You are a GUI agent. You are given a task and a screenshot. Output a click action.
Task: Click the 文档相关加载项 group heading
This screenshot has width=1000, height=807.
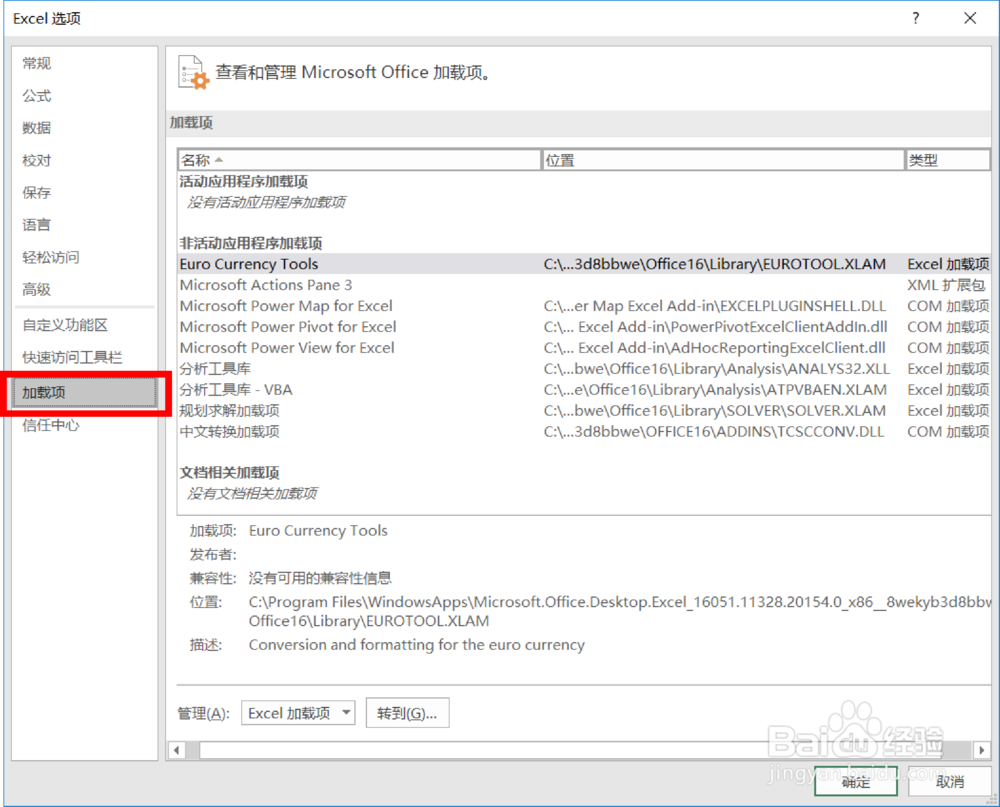[x=230, y=473]
